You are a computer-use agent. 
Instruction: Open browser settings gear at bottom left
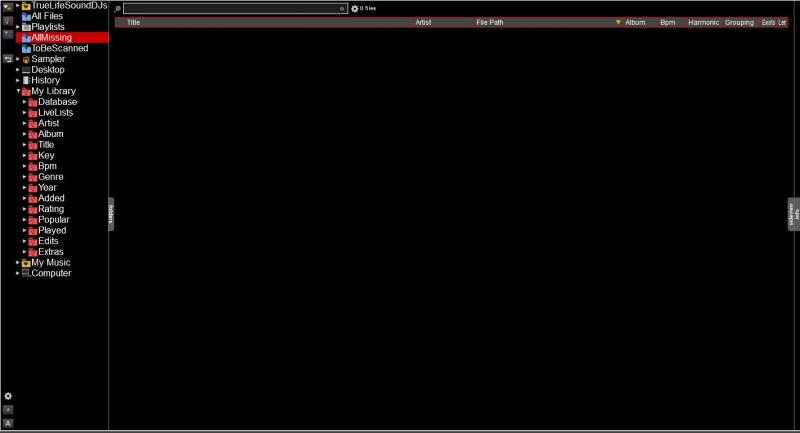(x=8, y=396)
